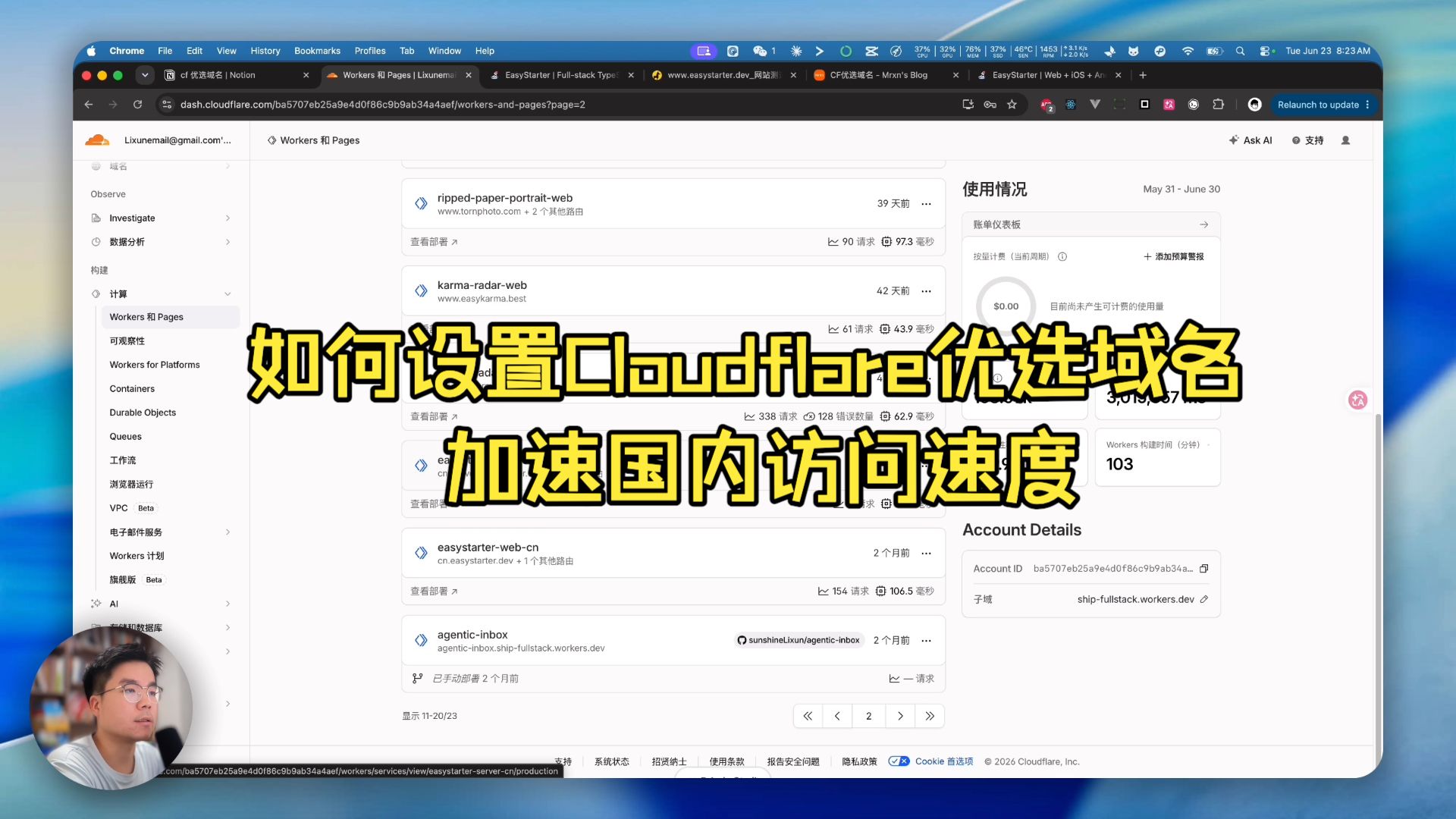Open the easystarter-web-cn more options menu

click(926, 553)
